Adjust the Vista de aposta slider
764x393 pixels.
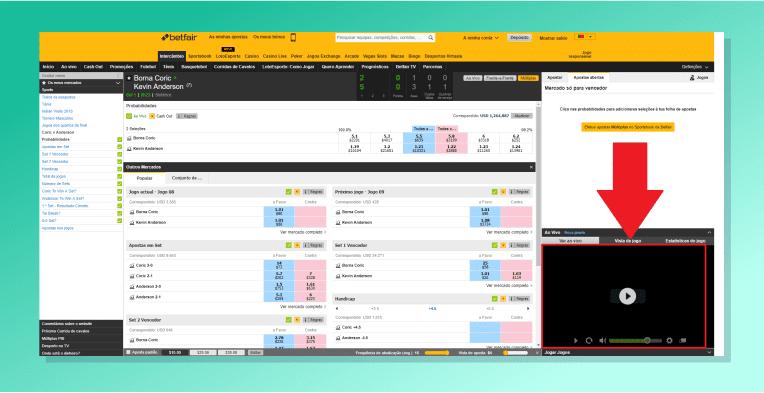(515, 352)
